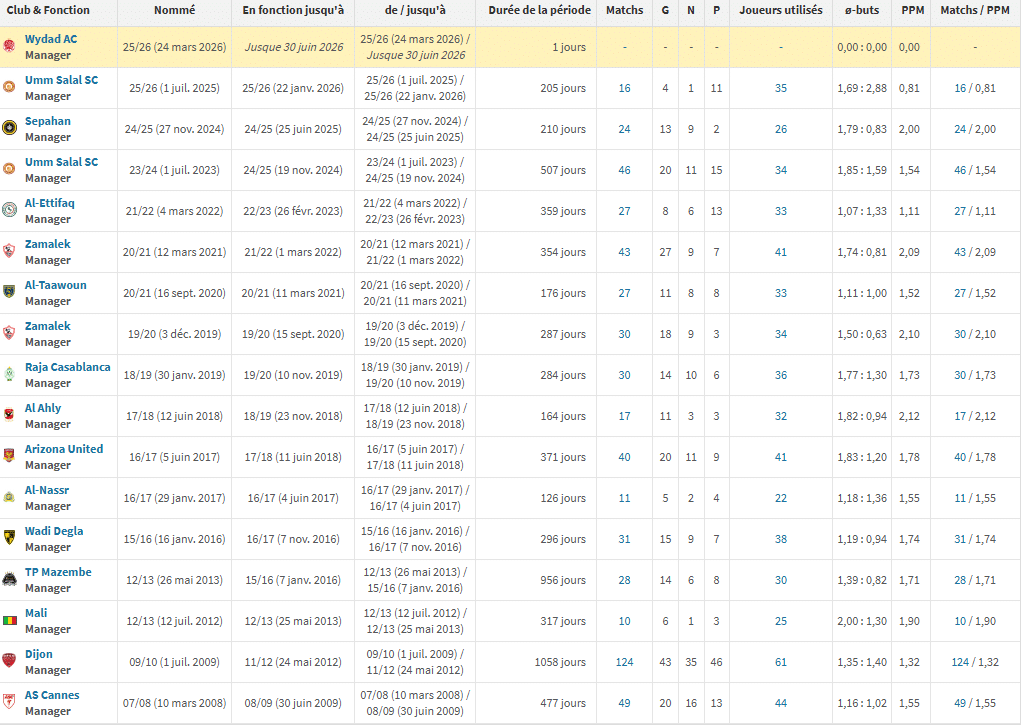Screen dimensions: 1021x725
Task: Click the "Club & Fonction" column header
Action: click(48, 10)
